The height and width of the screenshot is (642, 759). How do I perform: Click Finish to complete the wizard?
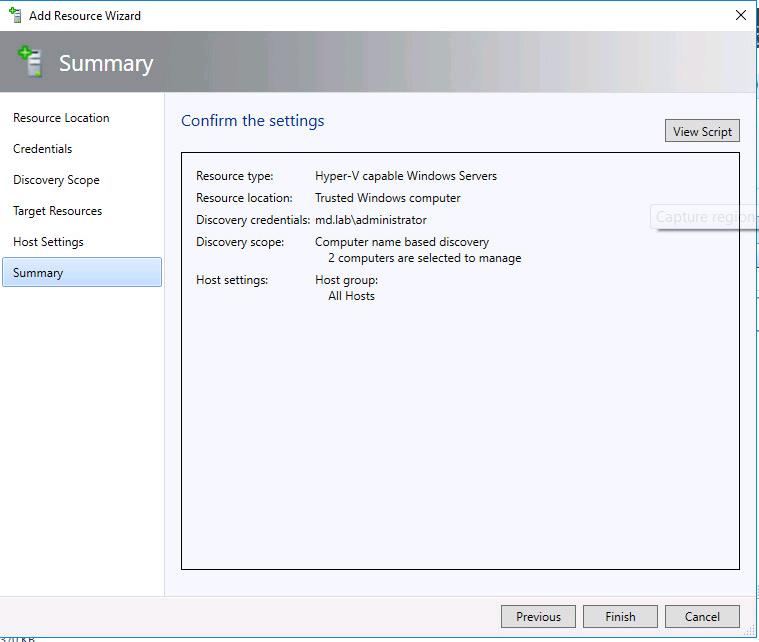[x=620, y=617]
